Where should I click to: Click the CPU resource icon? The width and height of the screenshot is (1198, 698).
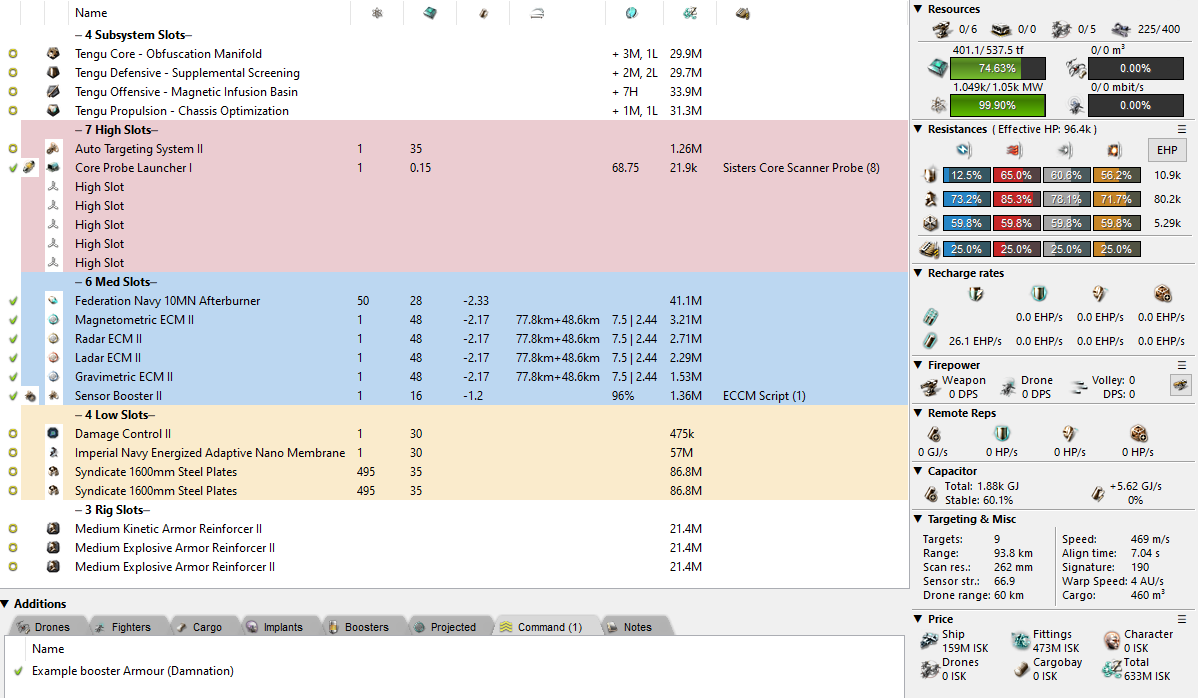coord(937,69)
